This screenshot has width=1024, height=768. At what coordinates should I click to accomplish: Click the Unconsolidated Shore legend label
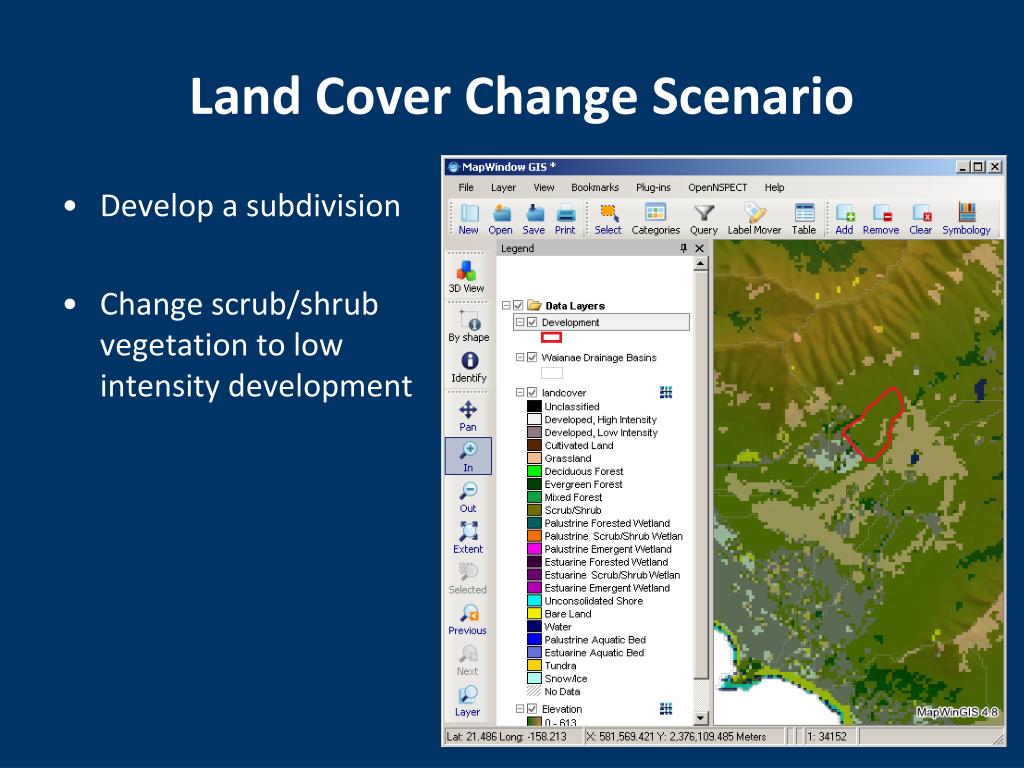[593, 601]
